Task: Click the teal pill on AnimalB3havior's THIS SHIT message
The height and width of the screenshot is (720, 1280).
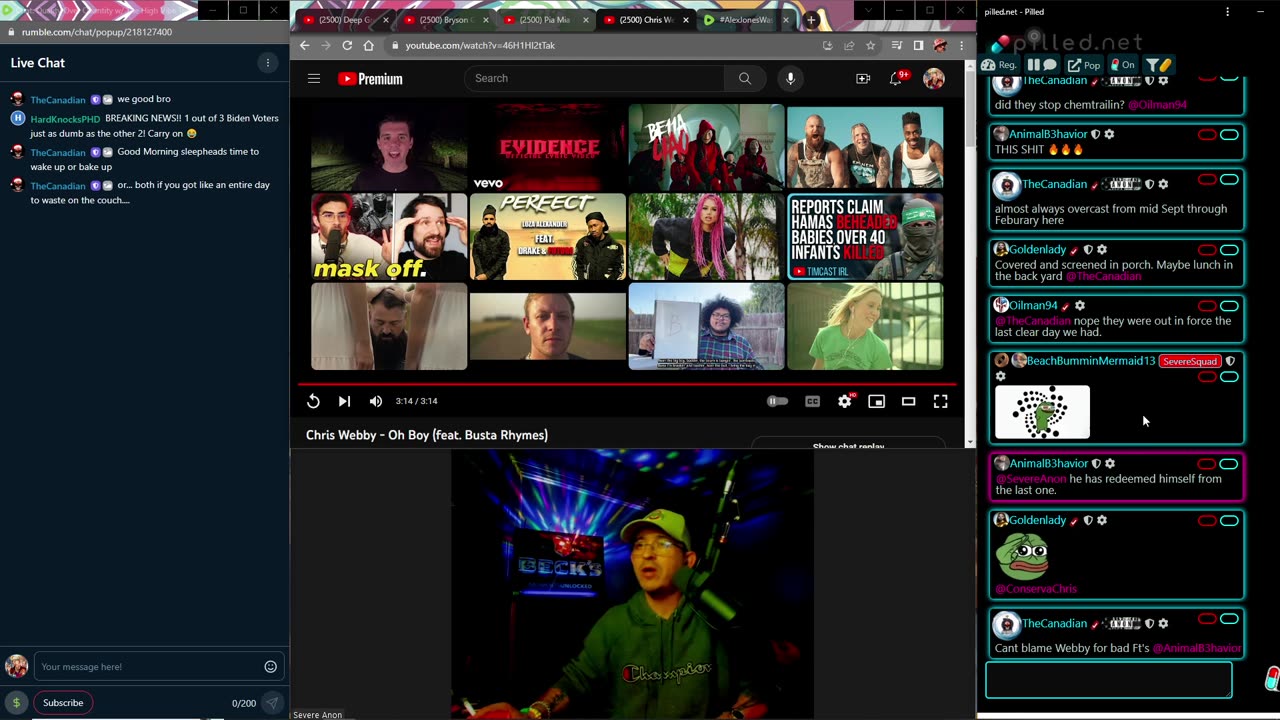Action: click(x=1229, y=135)
